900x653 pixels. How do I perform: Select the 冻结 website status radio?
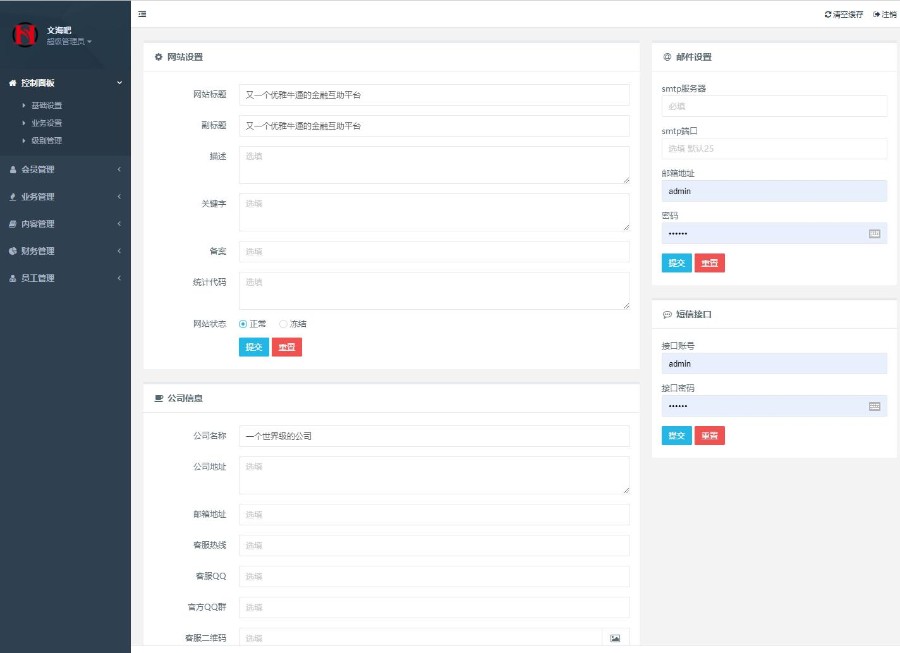(x=283, y=324)
